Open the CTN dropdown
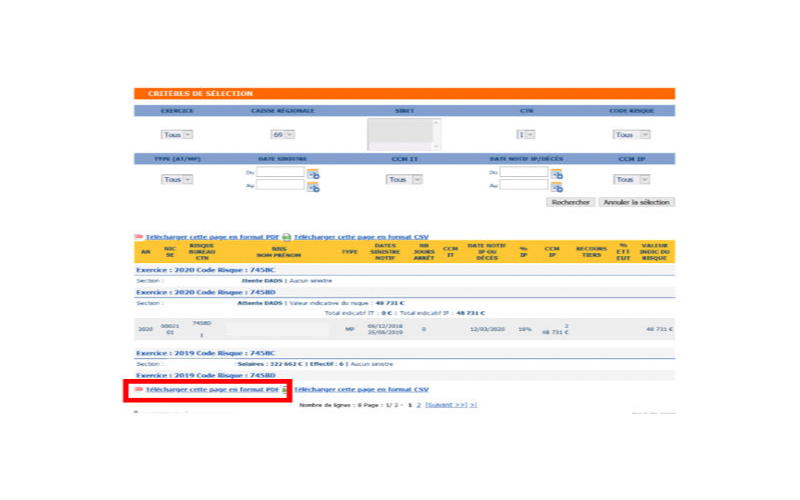Screen dimensions: 800x500 (526, 135)
